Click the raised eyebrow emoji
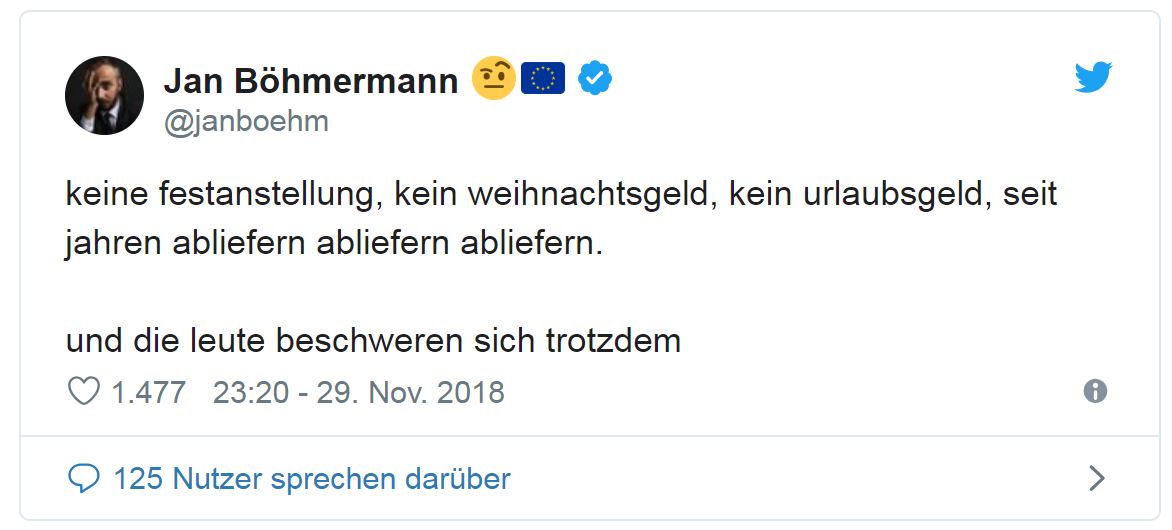The width and height of the screenshot is (1172, 530). tap(493, 78)
